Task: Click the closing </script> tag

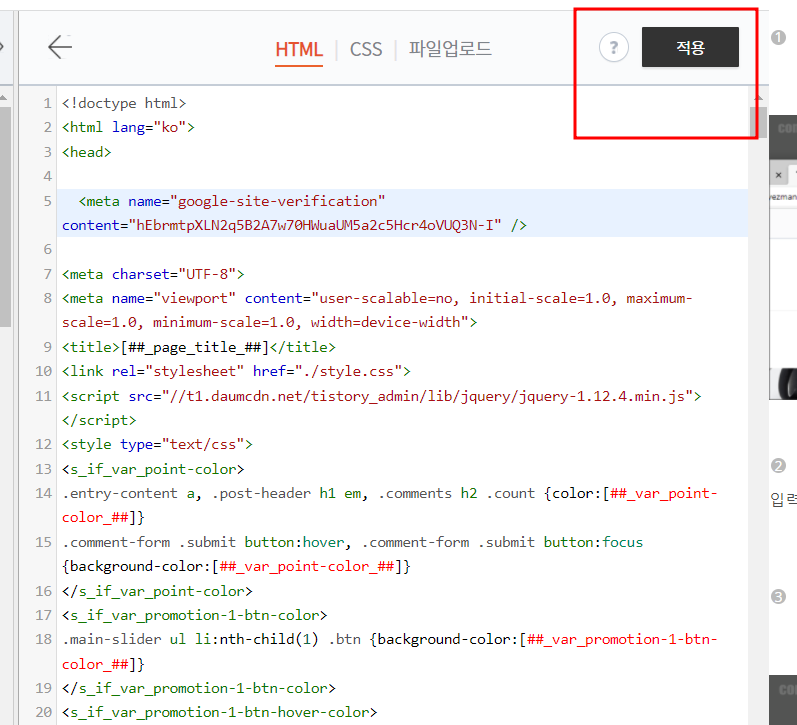Action: [x=99, y=420]
